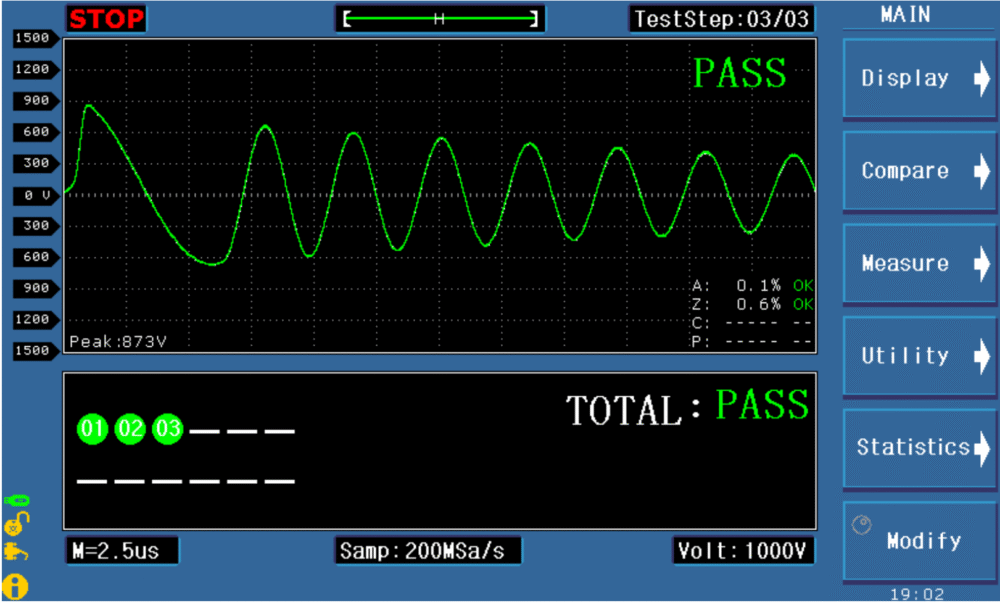Select the Samp:200MSa/s field
The width and height of the screenshot is (1000, 603).
point(427,551)
